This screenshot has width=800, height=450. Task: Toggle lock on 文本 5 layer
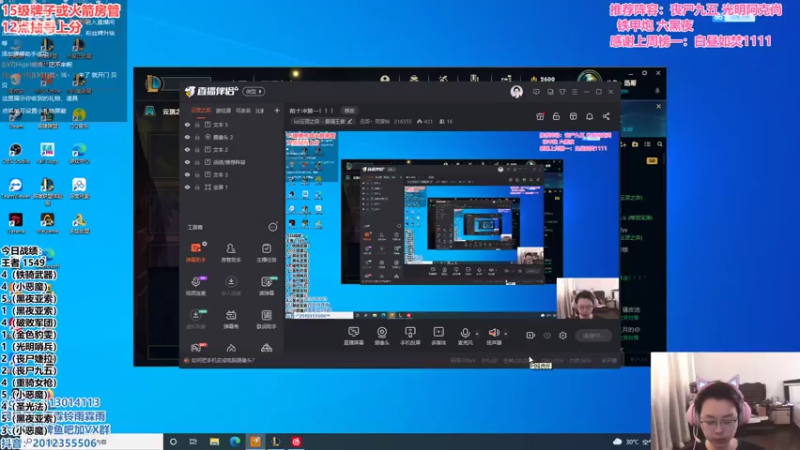click(197, 124)
